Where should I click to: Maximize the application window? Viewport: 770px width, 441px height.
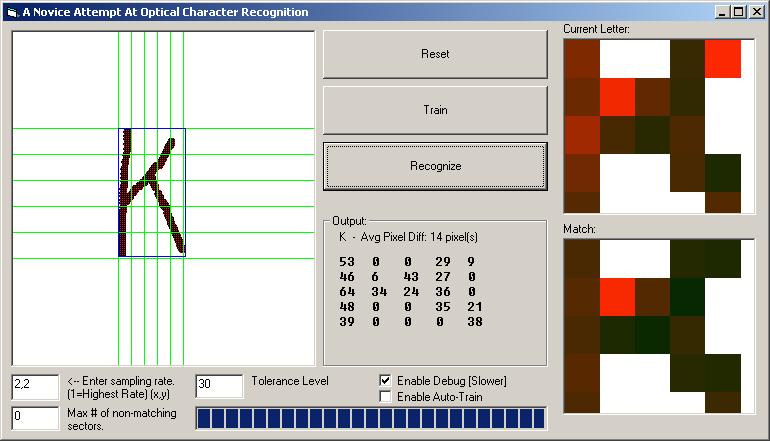(x=739, y=12)
